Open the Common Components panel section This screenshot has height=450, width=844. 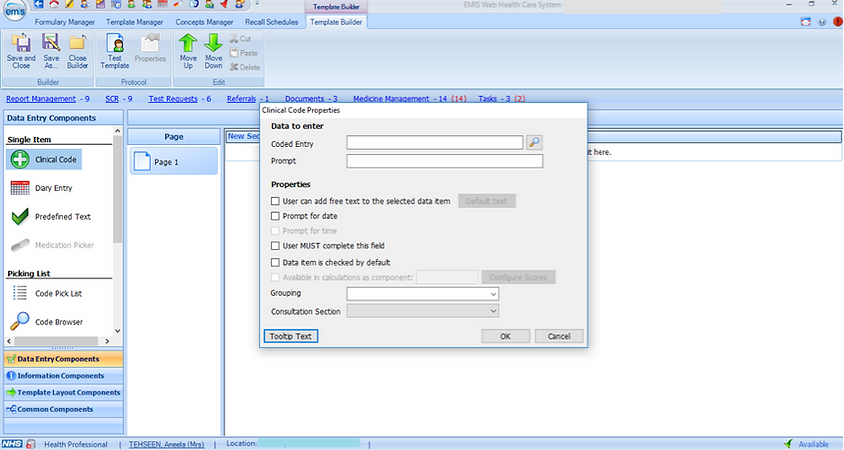[x=64, y=409]
